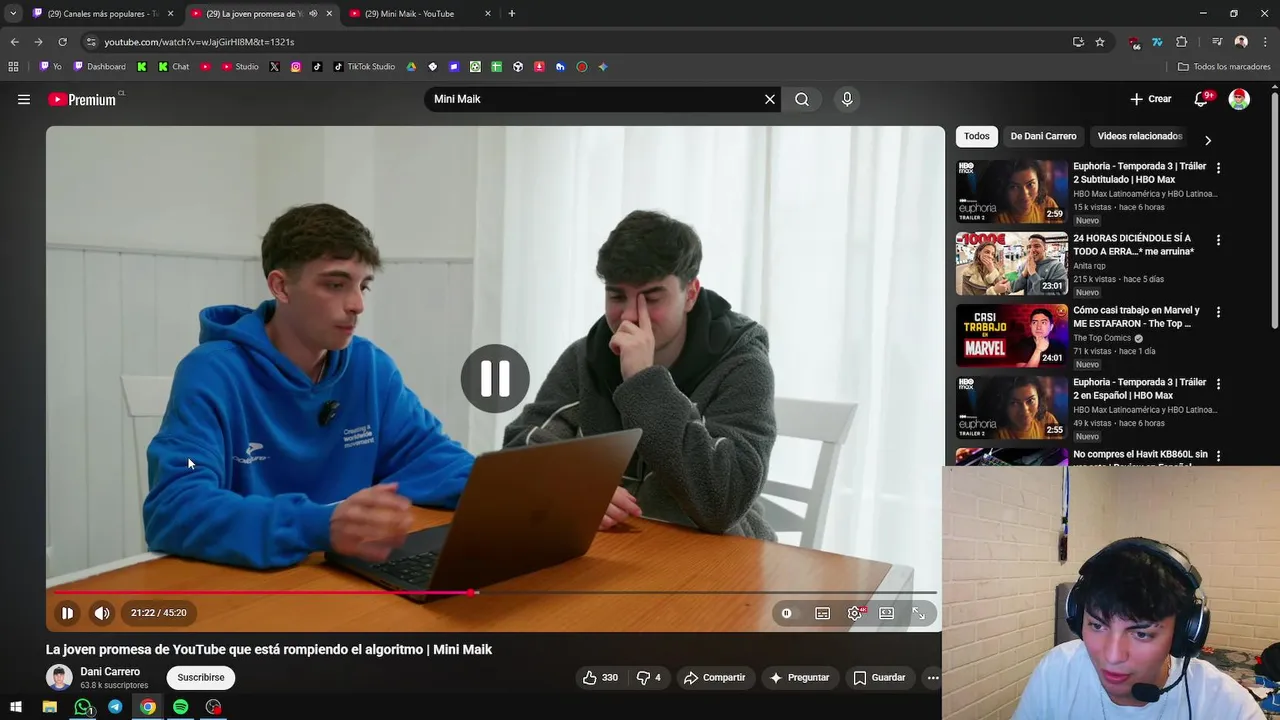Open 'Todos los marcadores' folder
Screen dimensions: 1280x720
click(x=1224, y=67)
